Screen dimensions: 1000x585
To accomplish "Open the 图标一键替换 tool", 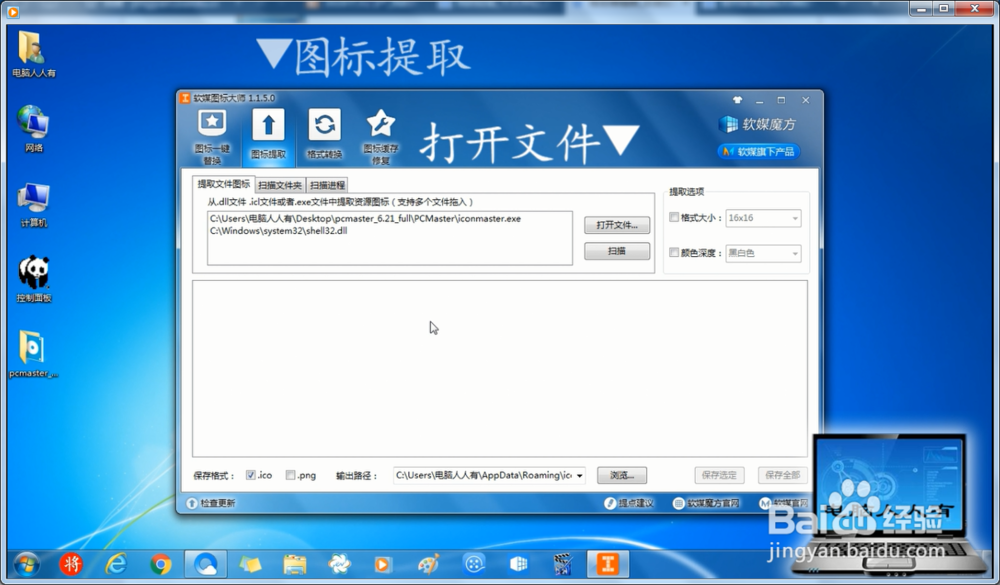I will tap(212, 137).
